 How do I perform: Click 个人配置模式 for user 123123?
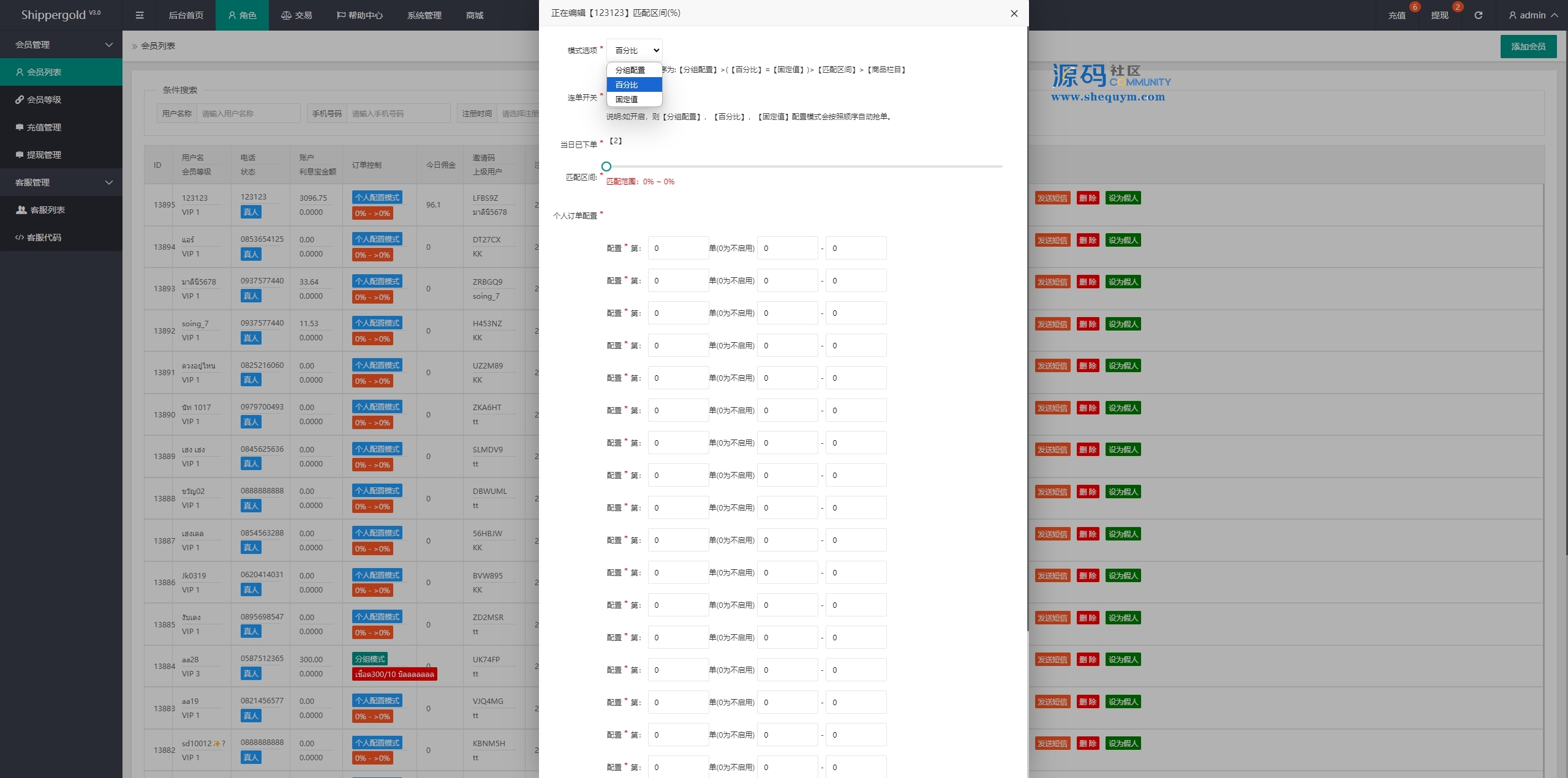pos(377,198)
